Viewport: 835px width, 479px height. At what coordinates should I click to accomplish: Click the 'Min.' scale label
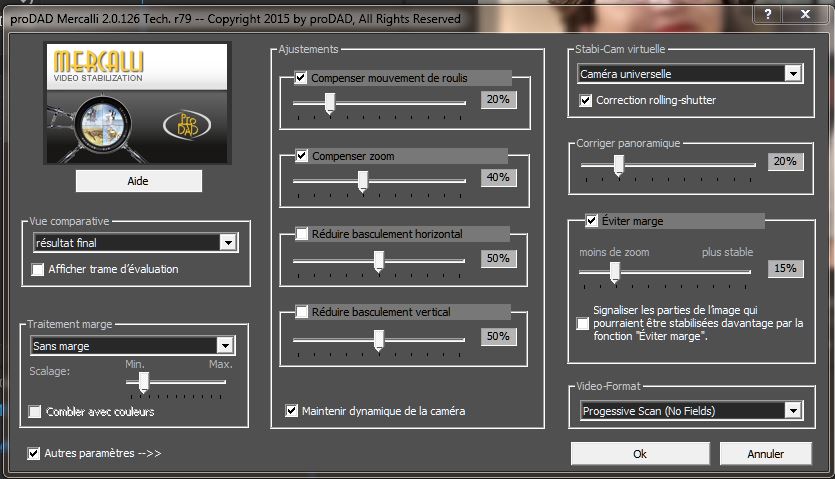point(134,364)
